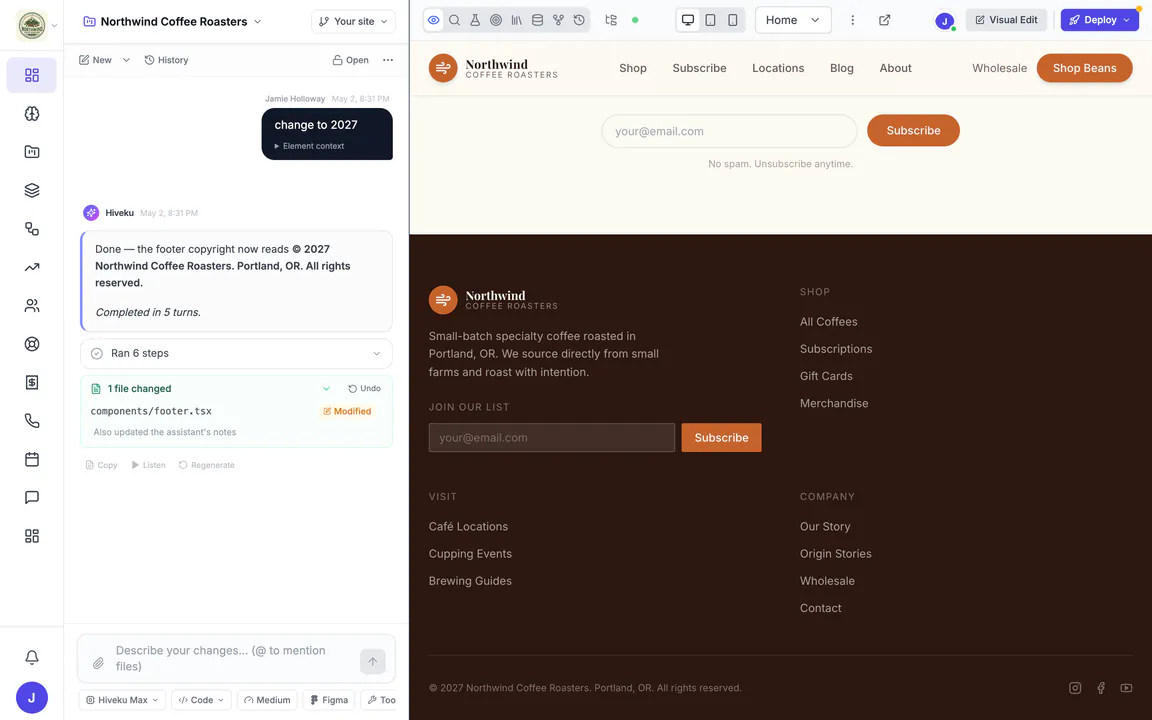Collapse the 1 file changed section
Screen dimensions: 1152x720
click(x=326, y=389)
